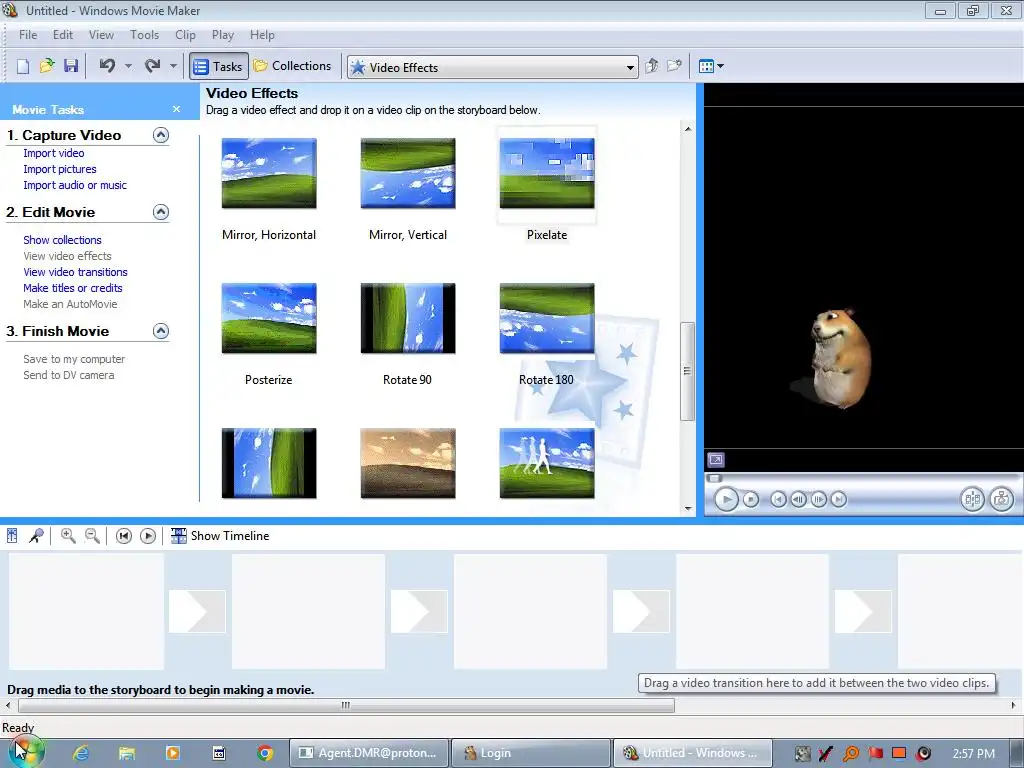Click the Zoom Timeline Out magnifier

click(93, 536)
